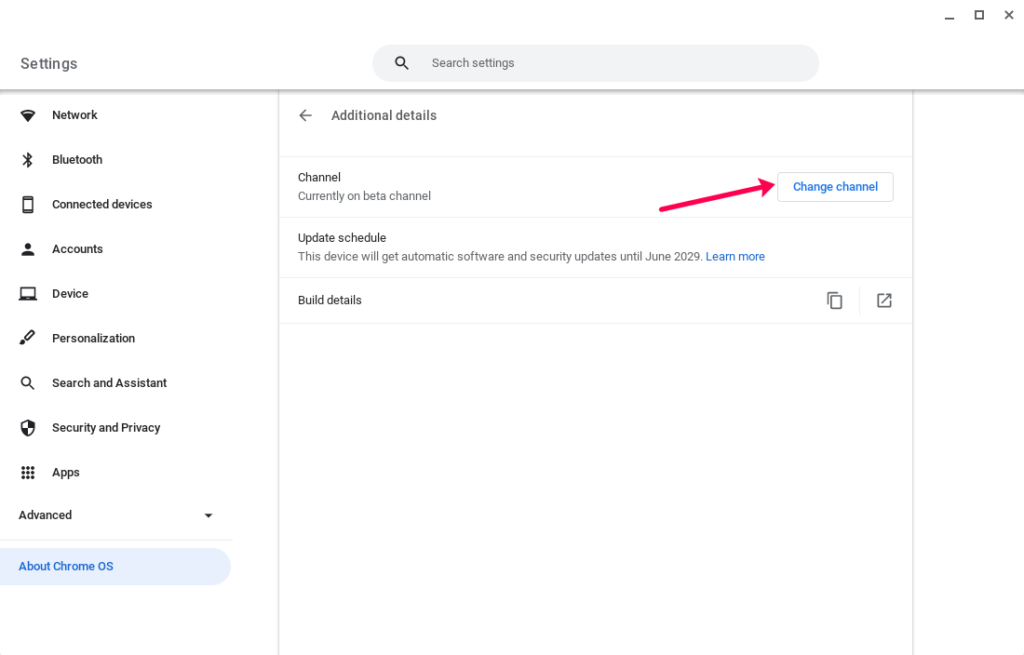Click the Accounts person icon

tap(27, 249)
